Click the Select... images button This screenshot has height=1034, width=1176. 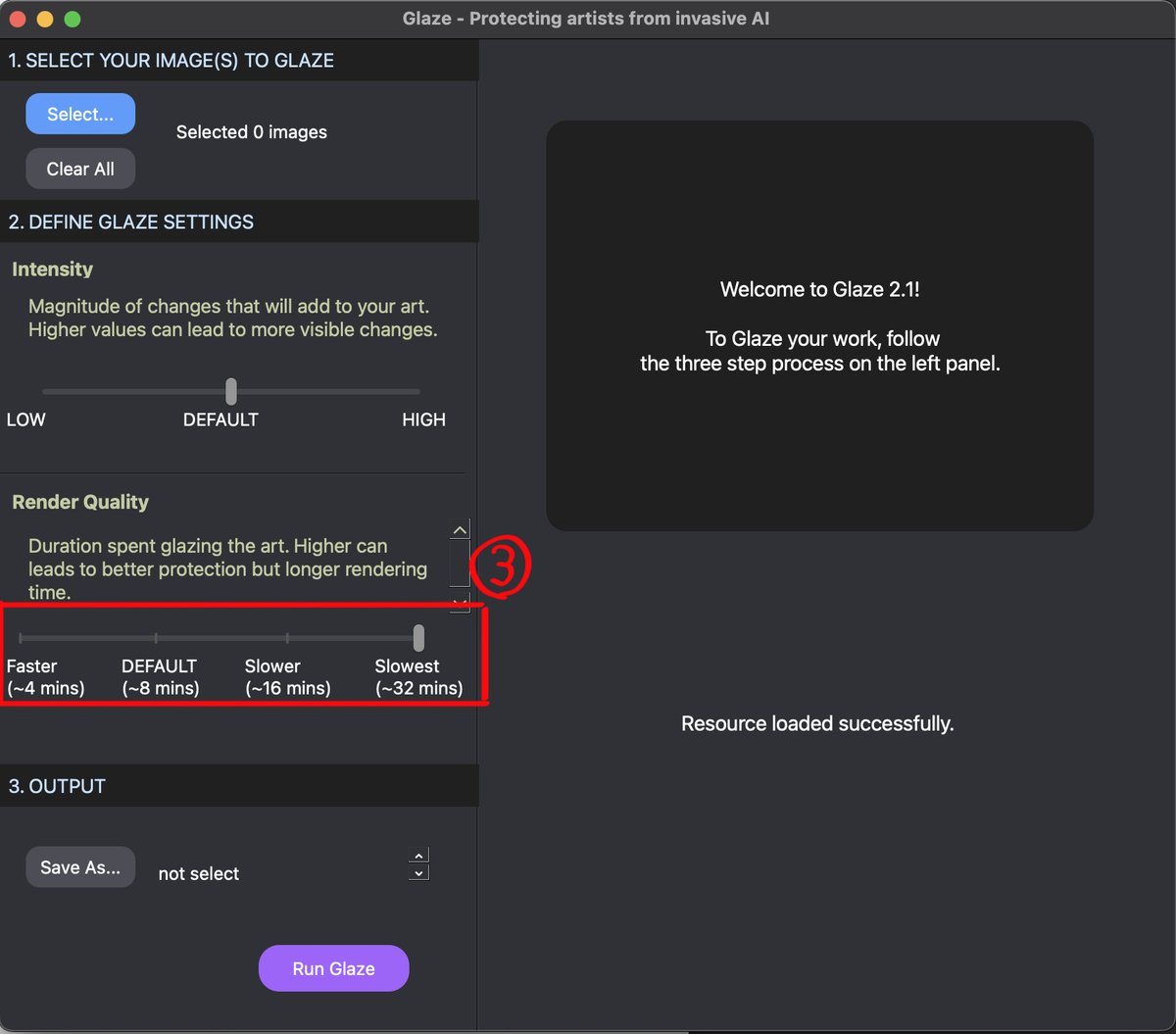[80, 115]
